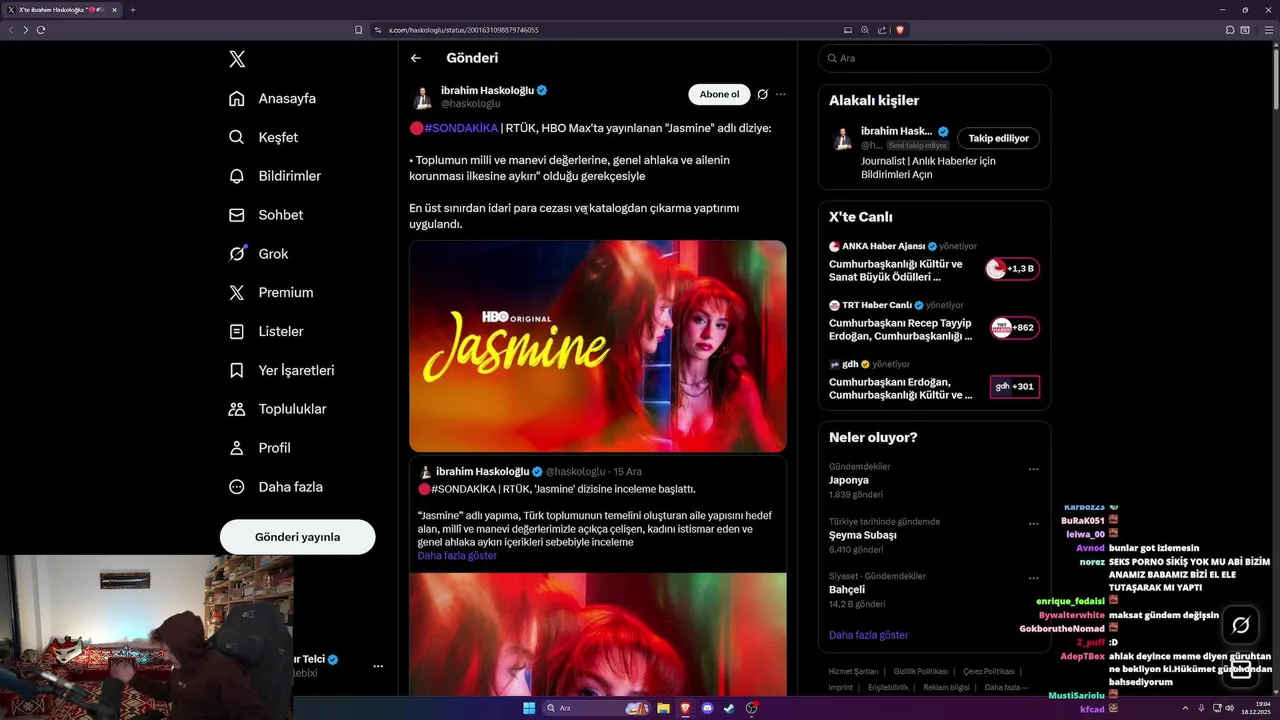This screenshot has height=720, width=1280.
Task: Open a new browser tab
Action: pos(132,10)
